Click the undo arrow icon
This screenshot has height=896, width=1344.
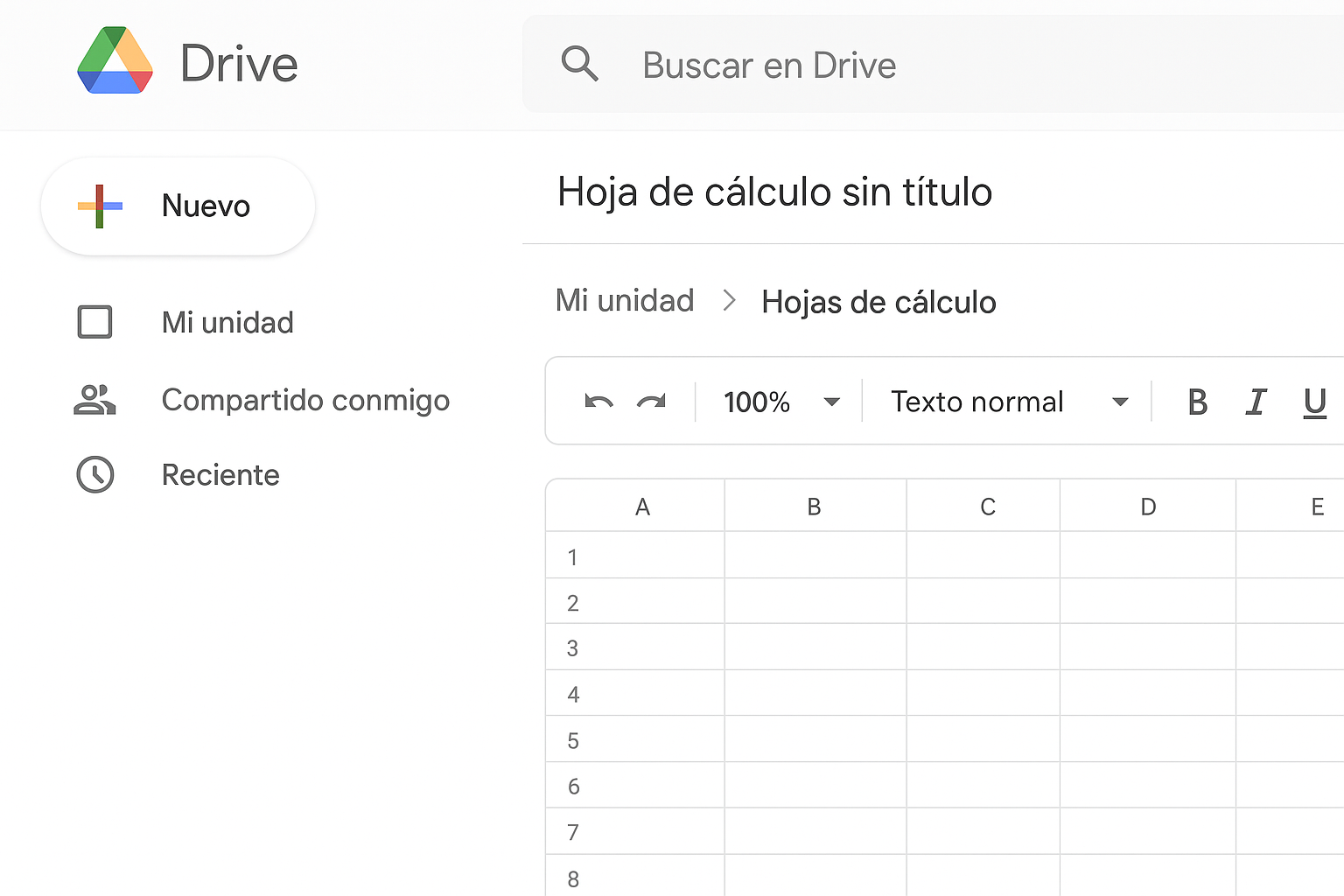[x=598, y=402]
